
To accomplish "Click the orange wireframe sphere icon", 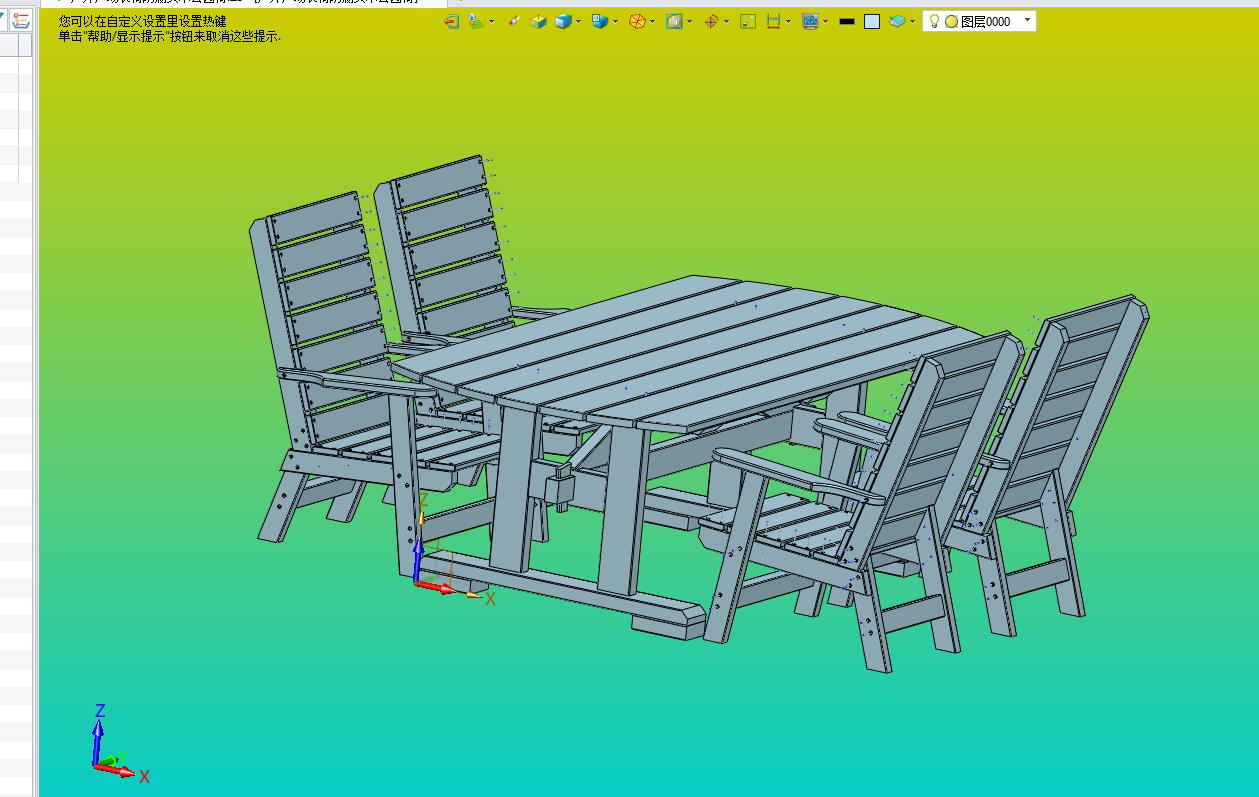I will (x=637, y=21).
